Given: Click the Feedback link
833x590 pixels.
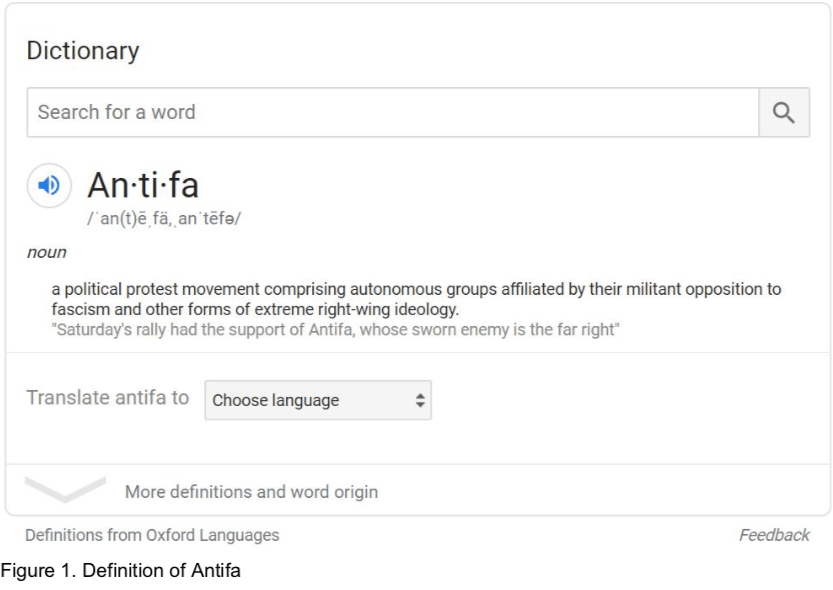Looking at the screenshot, I should click(x=774, y=535).
